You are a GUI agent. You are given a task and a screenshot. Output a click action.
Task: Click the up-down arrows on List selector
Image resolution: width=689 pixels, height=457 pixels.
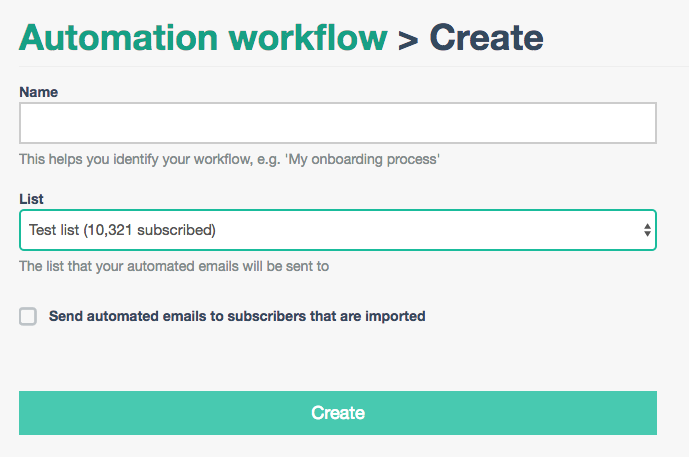click(x=647, y=231)
